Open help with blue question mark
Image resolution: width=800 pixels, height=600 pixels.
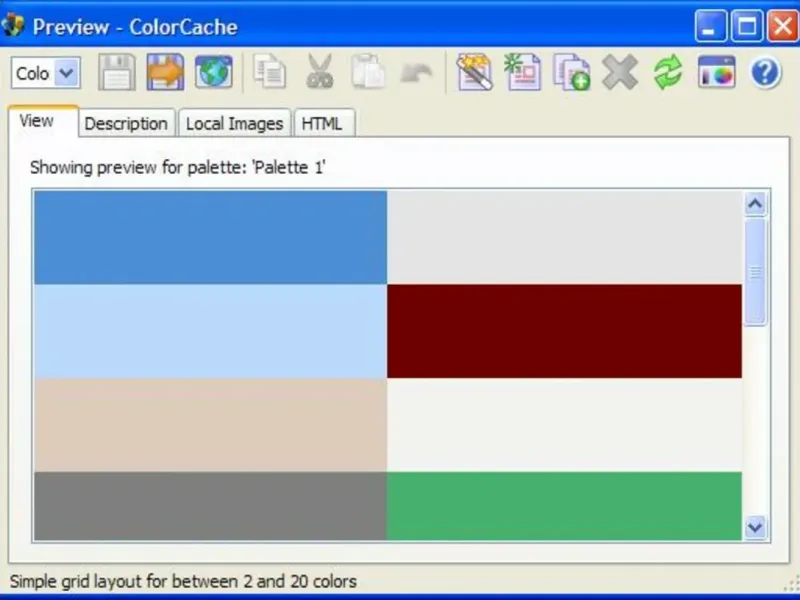pos(765,72)
